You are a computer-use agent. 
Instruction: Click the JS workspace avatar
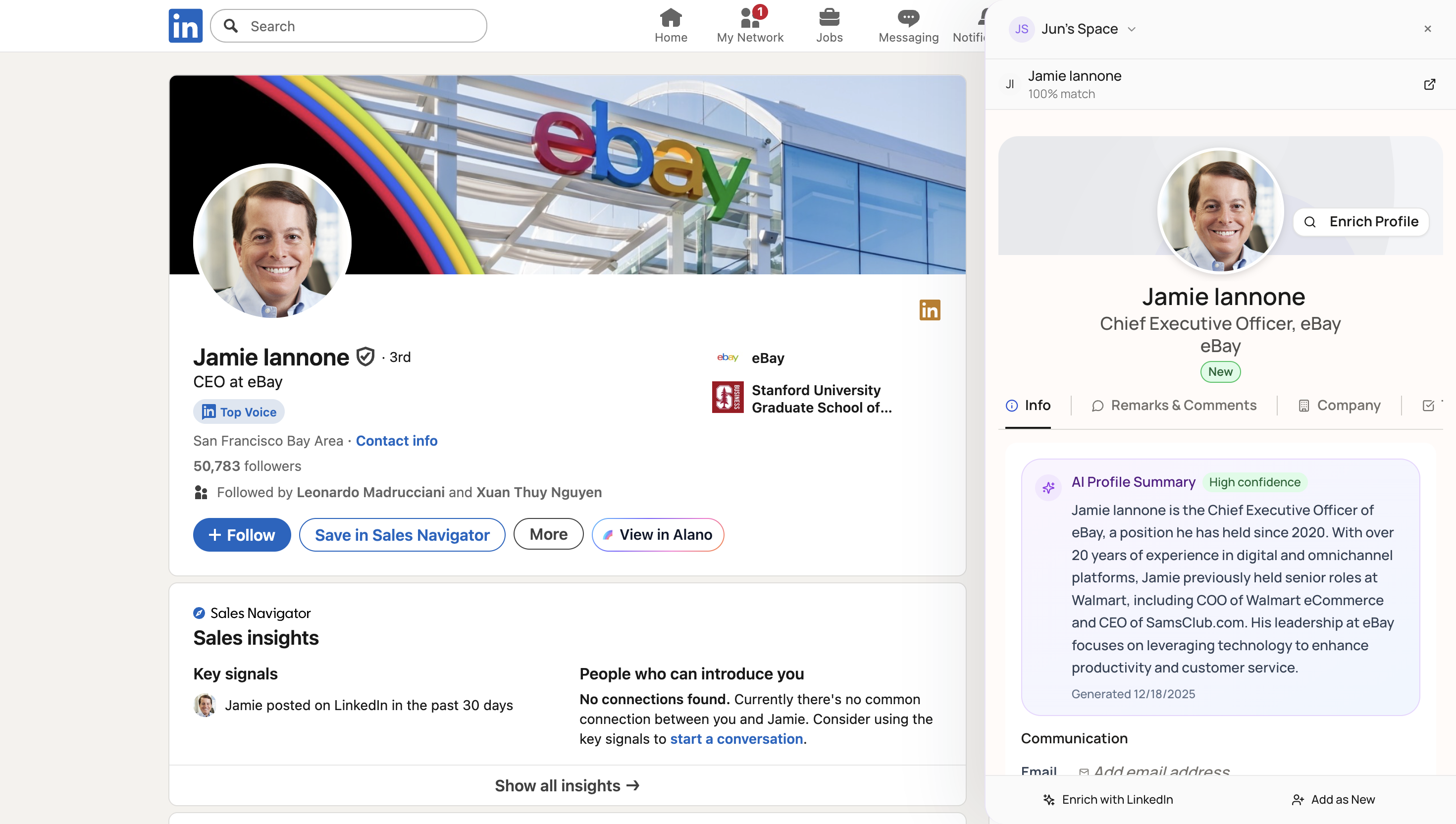point(1021,29)
